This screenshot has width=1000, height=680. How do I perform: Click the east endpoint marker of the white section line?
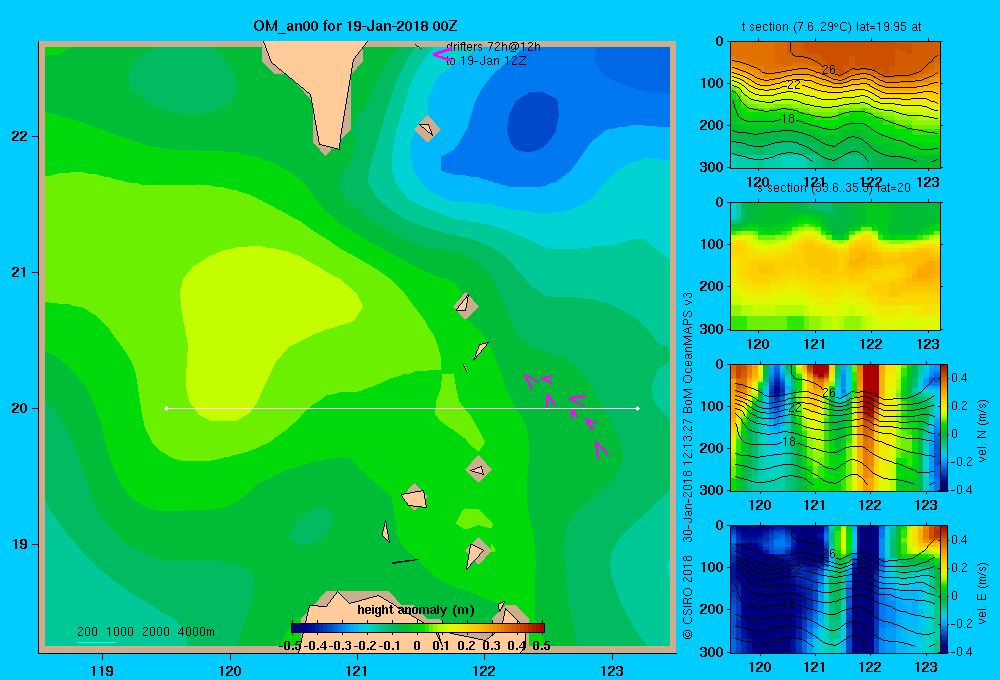638,408
